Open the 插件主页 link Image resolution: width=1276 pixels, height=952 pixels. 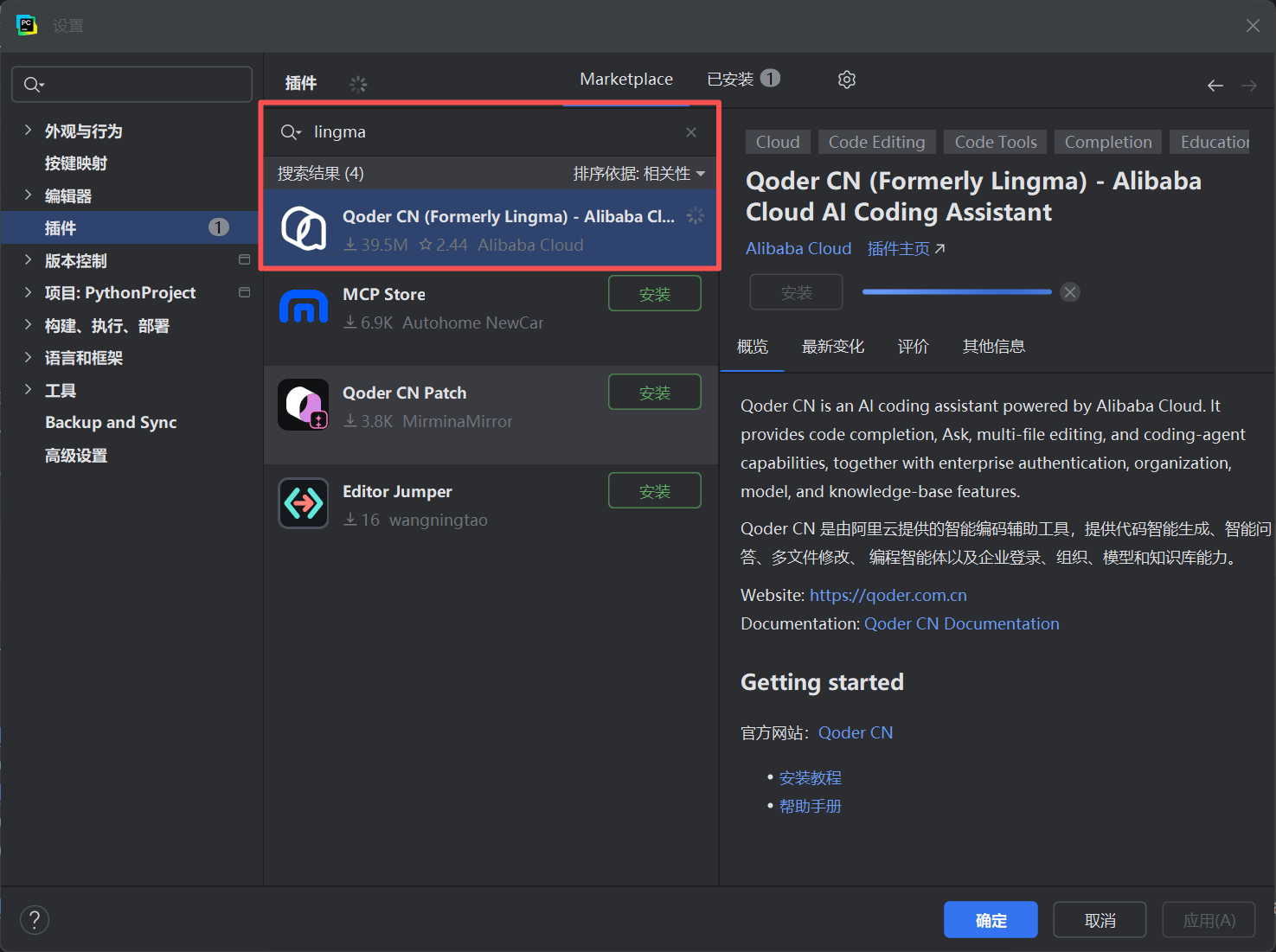click(906, 249)
